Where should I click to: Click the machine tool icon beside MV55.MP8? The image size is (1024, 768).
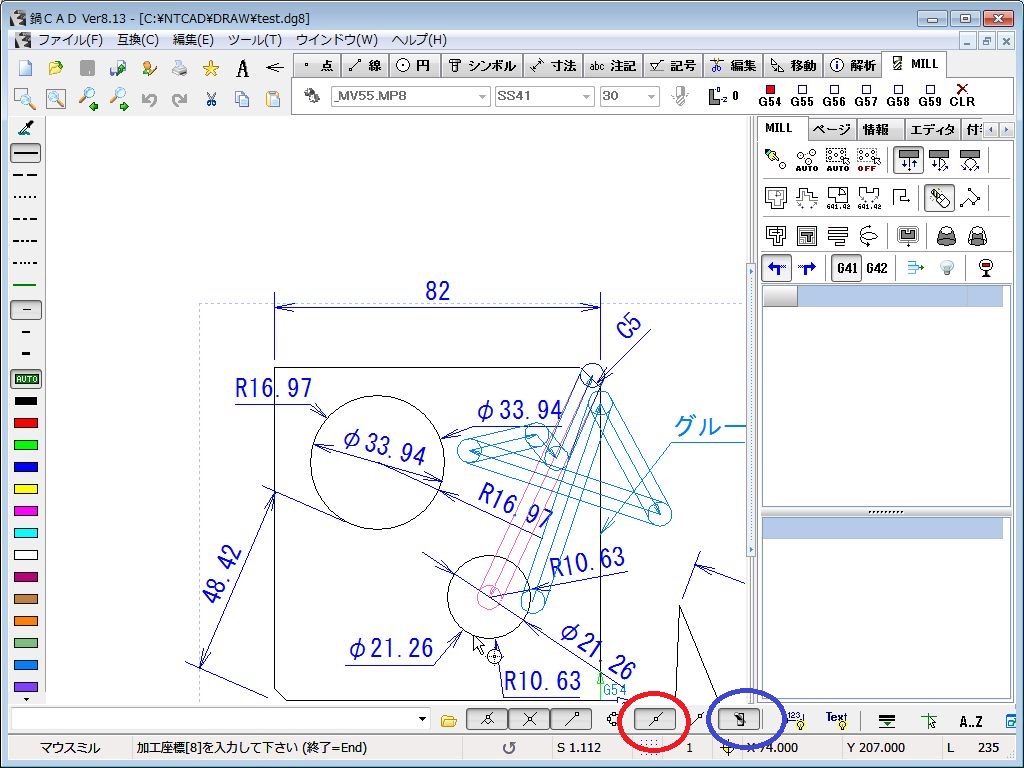(312, 96)
